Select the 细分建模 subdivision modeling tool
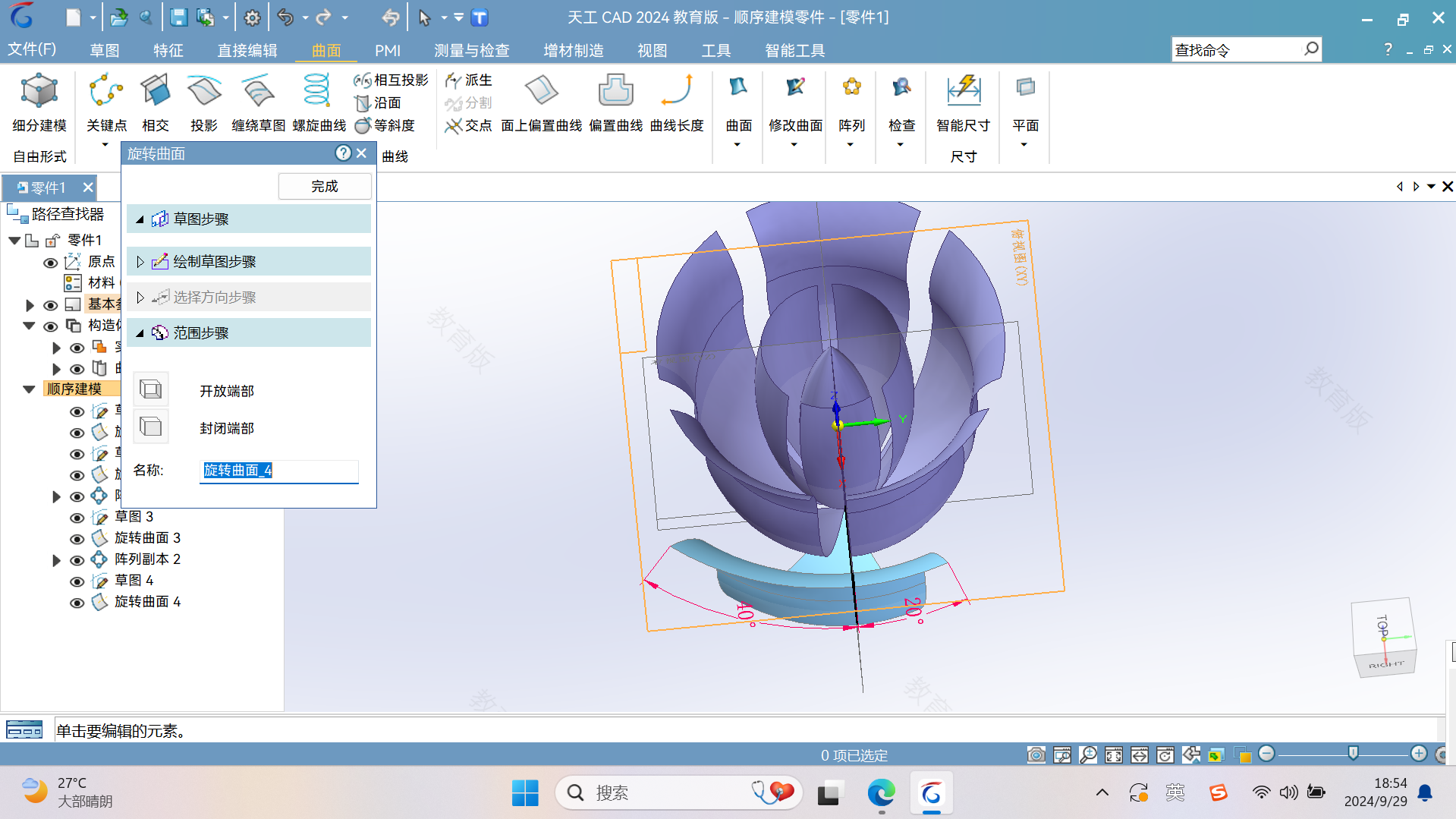Screen dimensions: 1456x819 (39, 102)
